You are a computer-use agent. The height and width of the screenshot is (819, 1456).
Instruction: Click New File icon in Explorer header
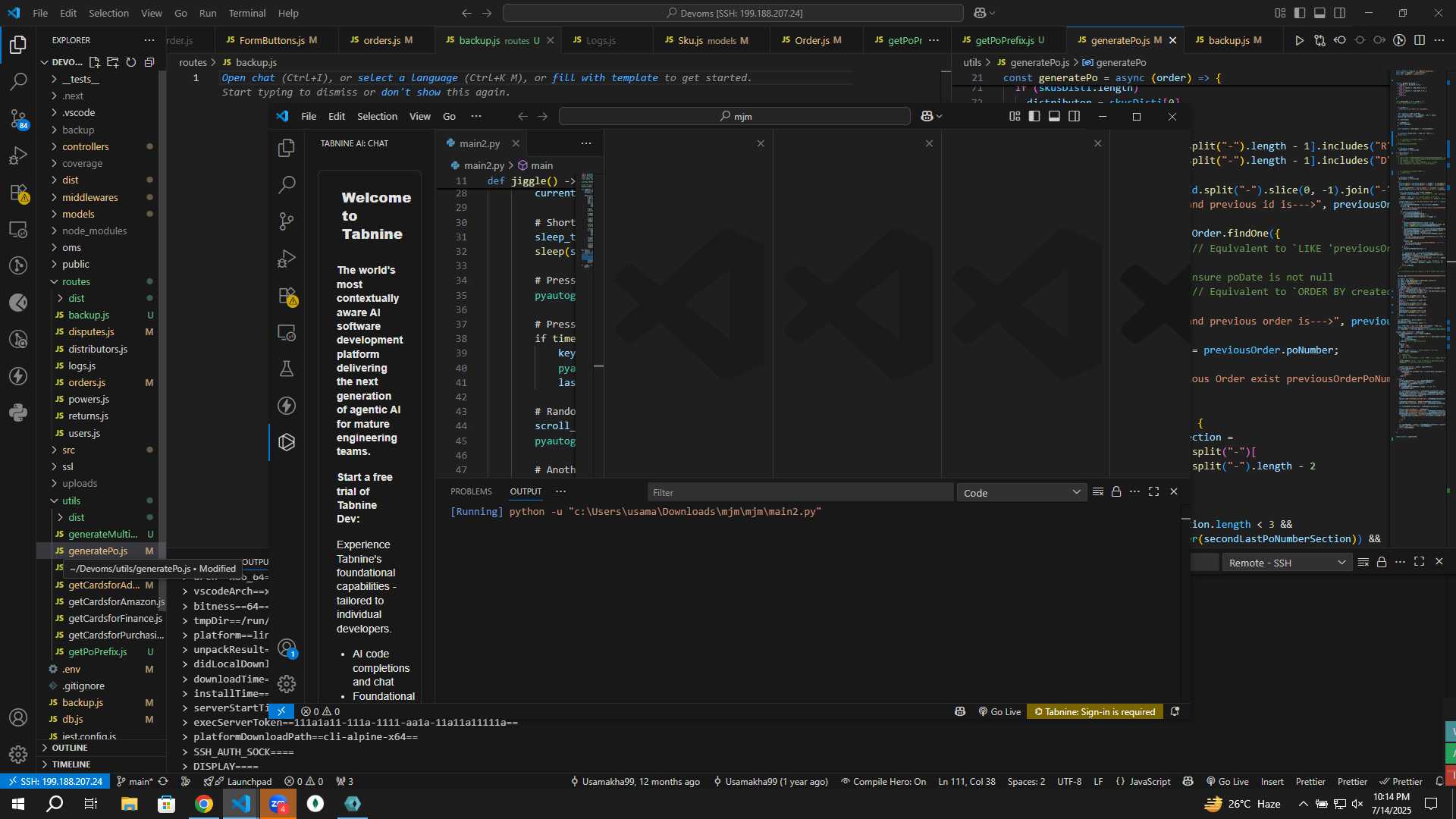click(x=95, y=62)
